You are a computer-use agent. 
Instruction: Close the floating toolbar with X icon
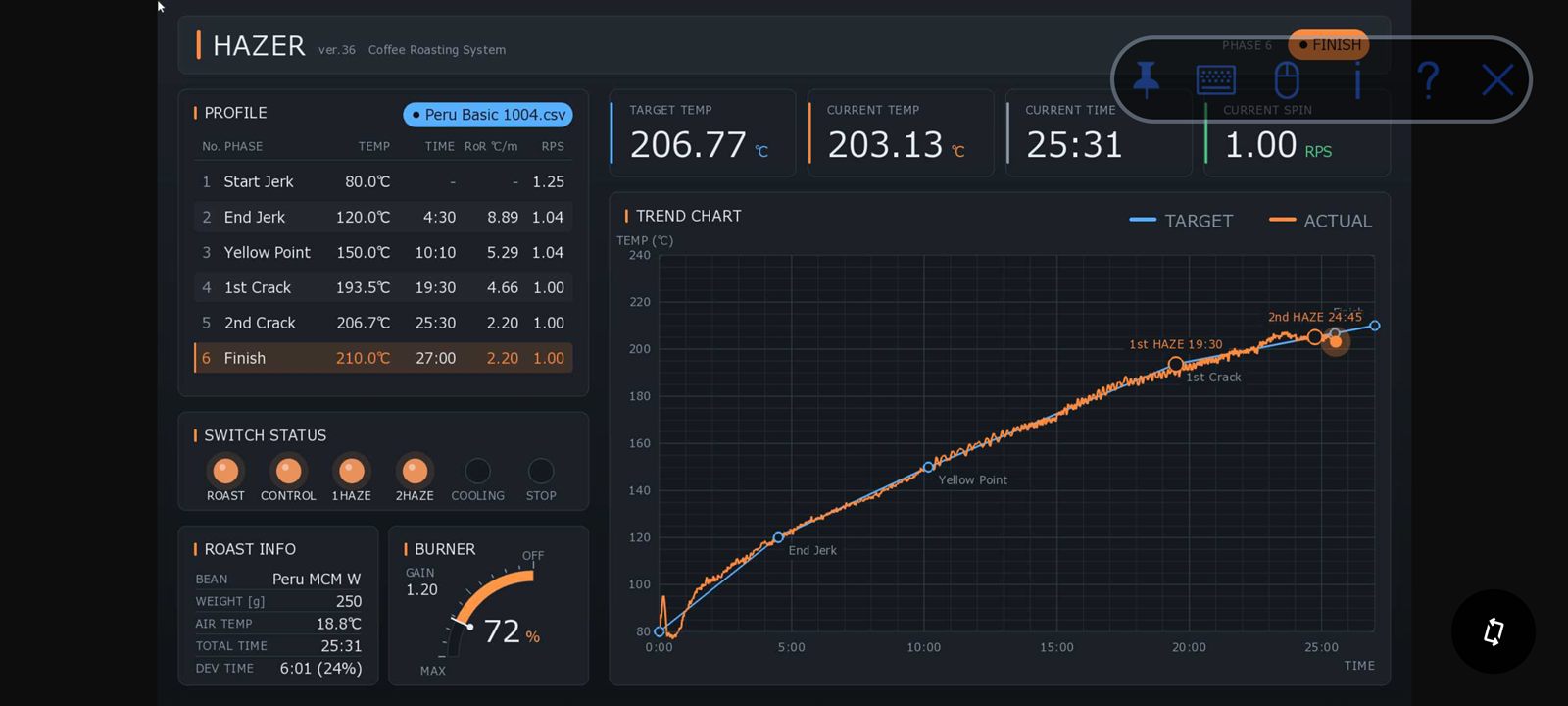(1497, 79)
